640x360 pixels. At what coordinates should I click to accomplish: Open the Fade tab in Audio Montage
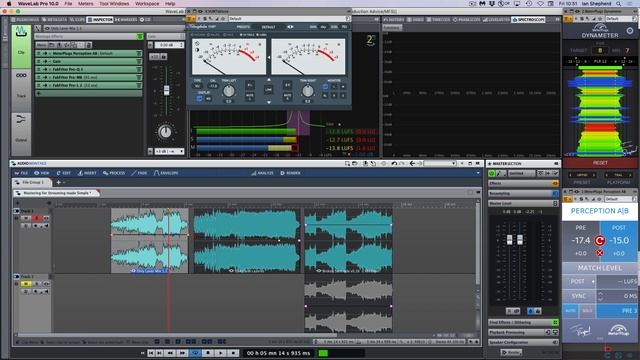140,173
